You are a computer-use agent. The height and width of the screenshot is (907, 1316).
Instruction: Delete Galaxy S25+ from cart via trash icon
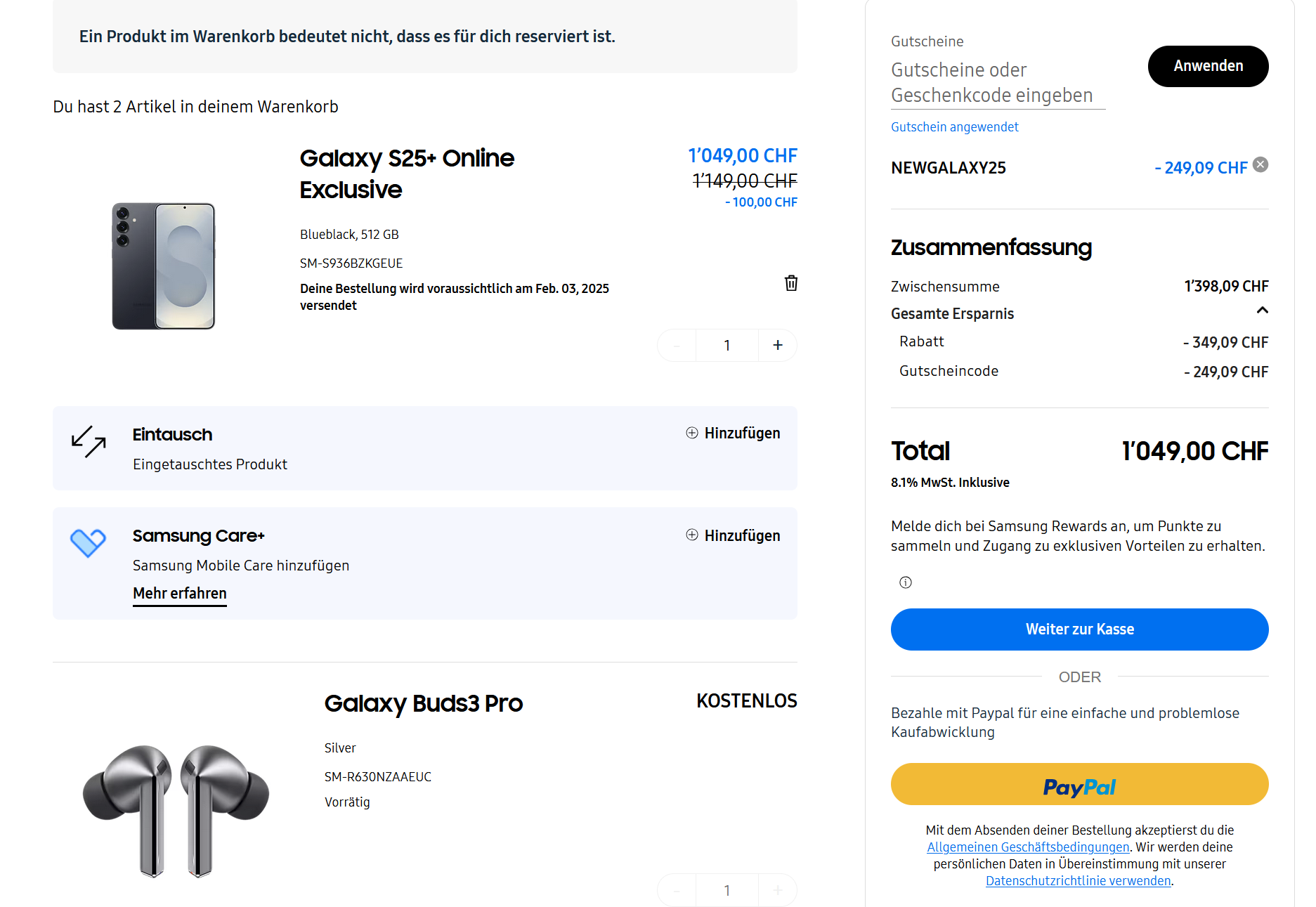791,283
